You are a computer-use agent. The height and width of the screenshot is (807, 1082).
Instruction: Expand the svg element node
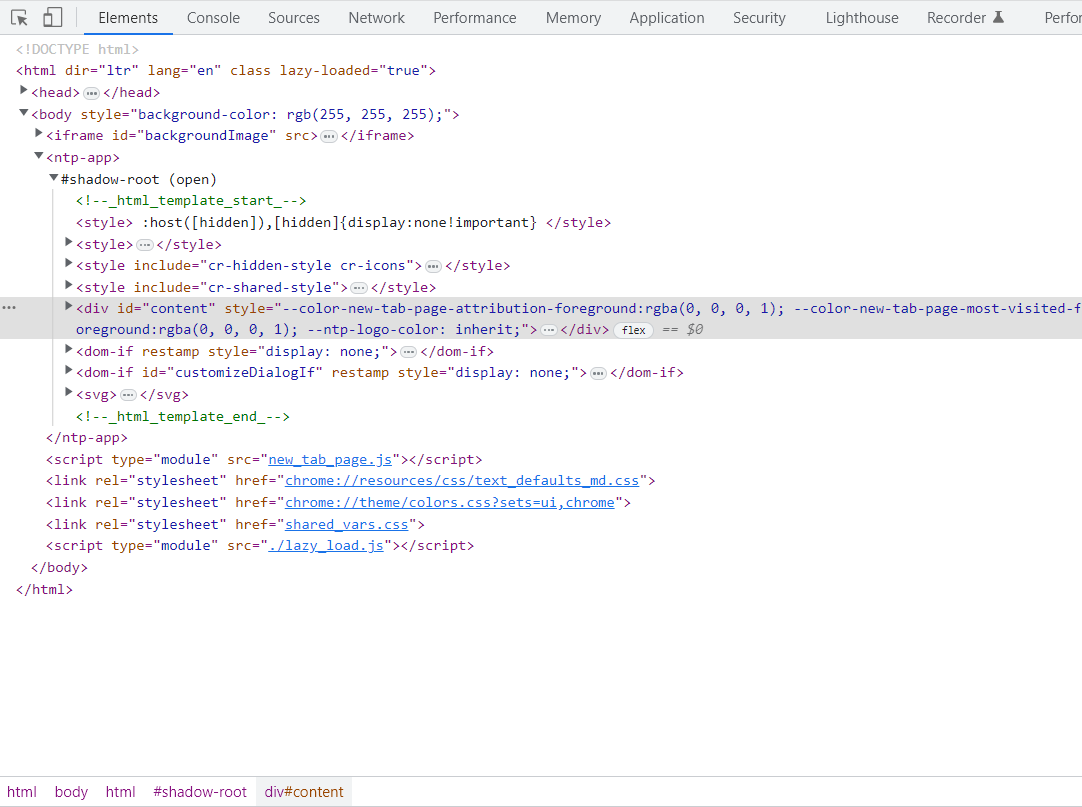coord(68,393)
